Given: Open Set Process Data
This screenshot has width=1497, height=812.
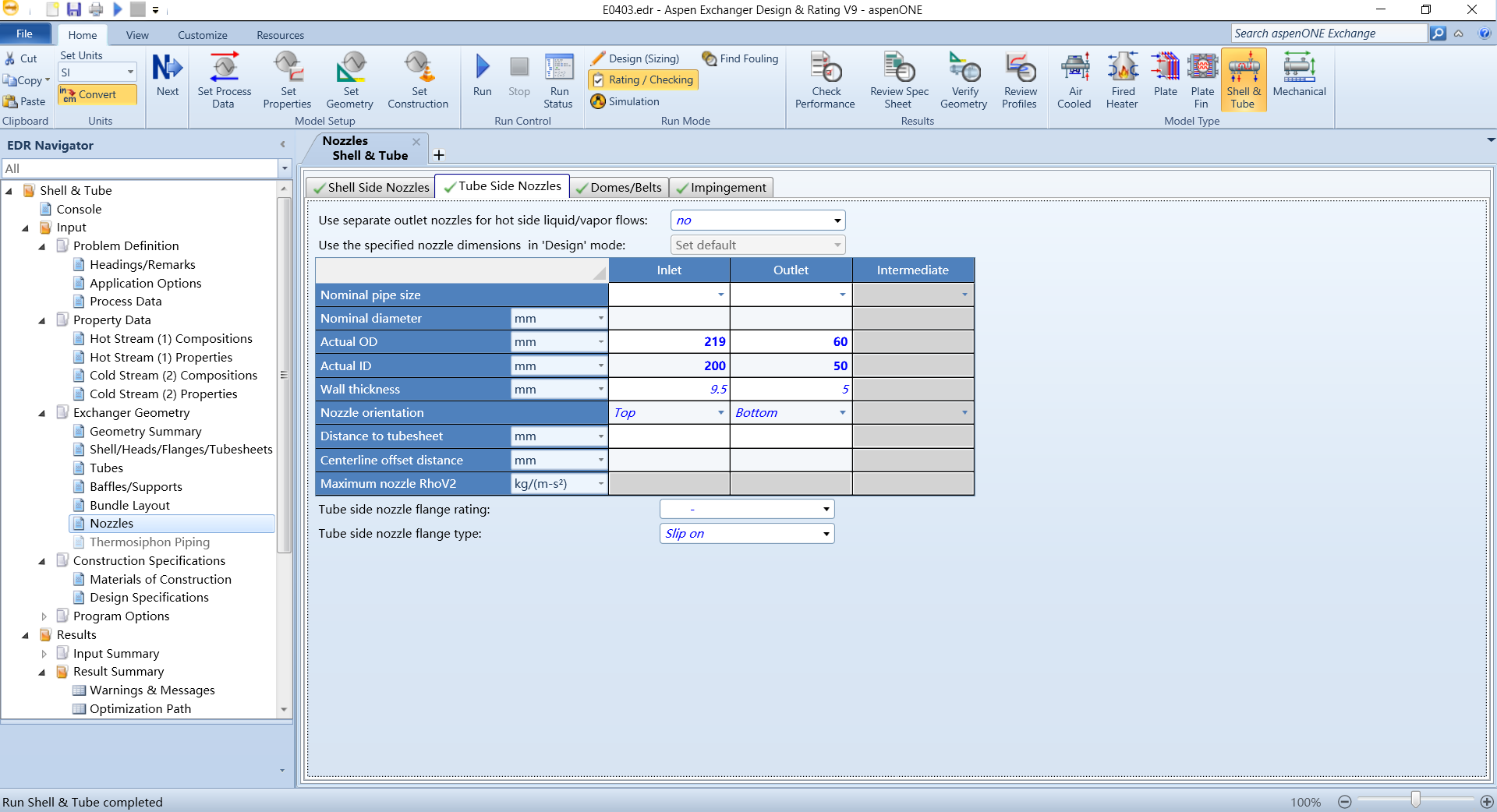Looking at the screenshot, I should 225,80.
